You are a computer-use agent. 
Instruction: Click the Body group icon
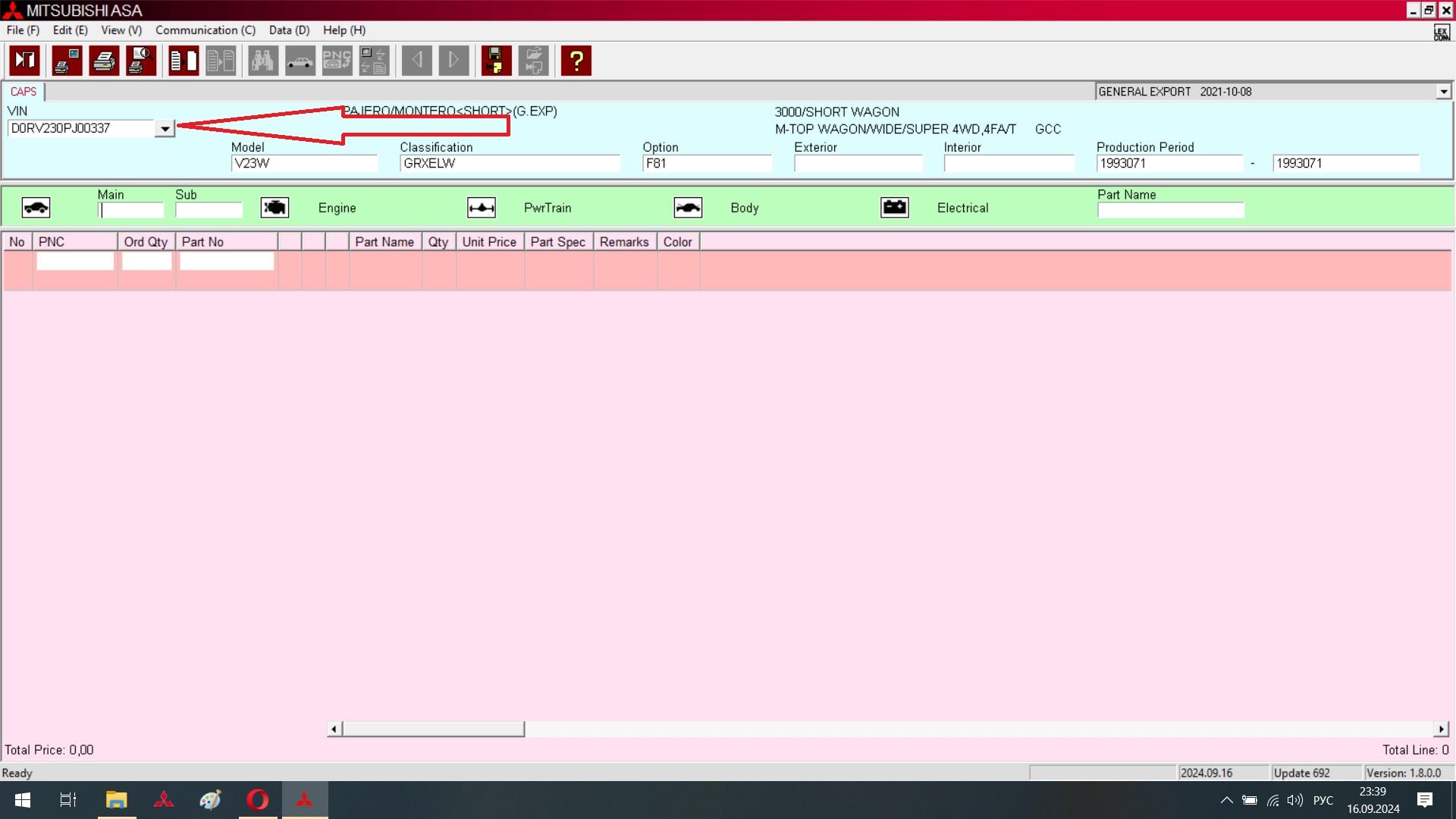[688, 208]
